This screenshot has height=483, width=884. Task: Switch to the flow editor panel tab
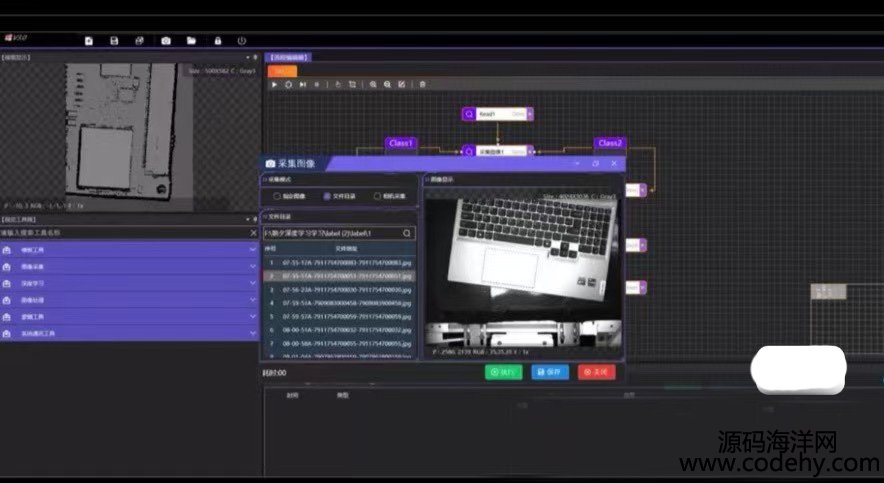(288, 57)
